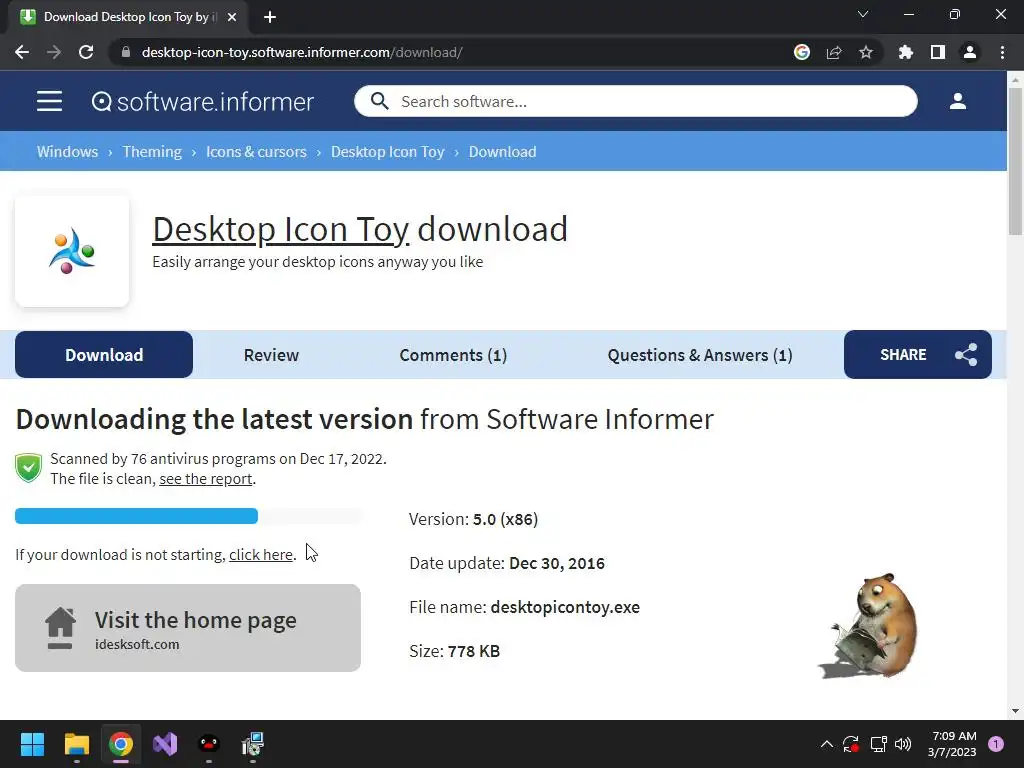Close the Download Desktop Icon Toy tab
Image resolution: width=1024 pixels, height=768 pixels.
coord(232,17)
